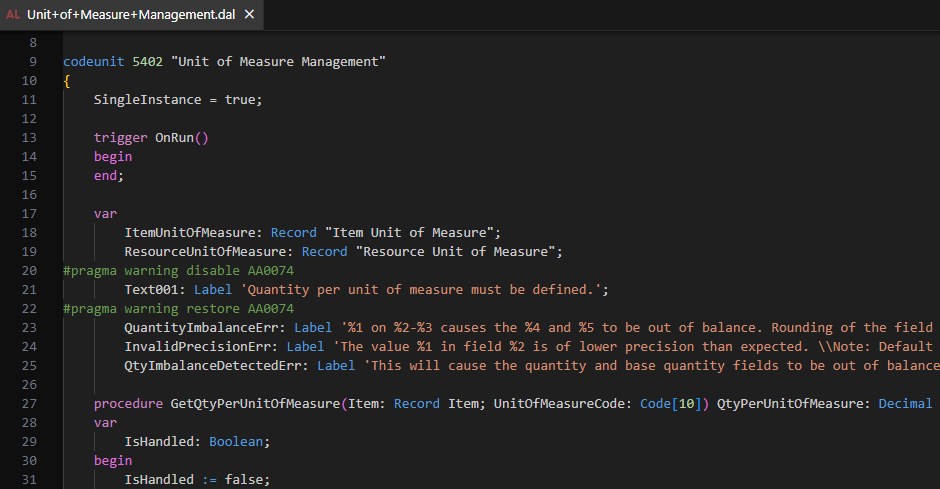This screenshot has width=940, height=489.
Task: Click 'Quantity per unit of measure must be defined.' string
Action: (x=421, y=290)
